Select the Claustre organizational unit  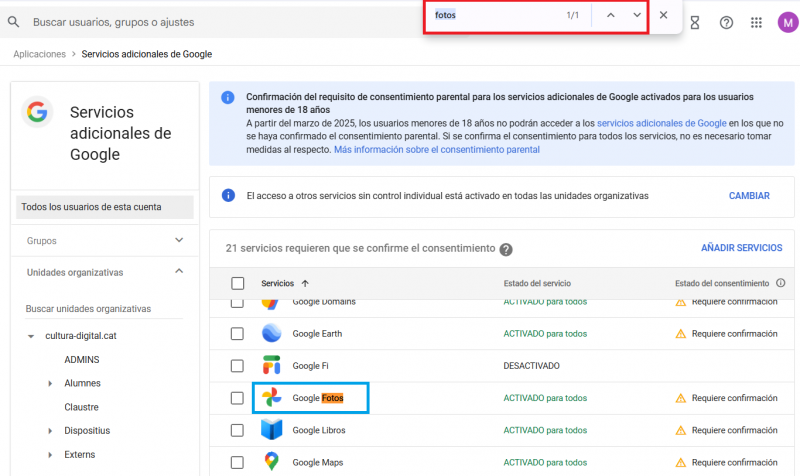point(81,407)
